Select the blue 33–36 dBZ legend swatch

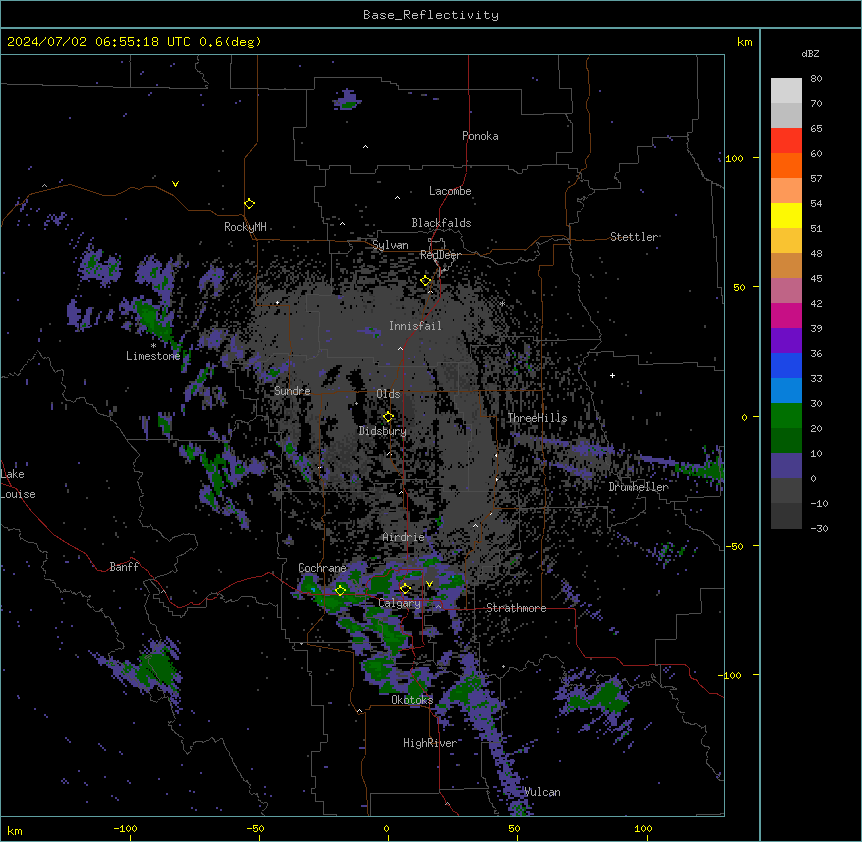786,365
